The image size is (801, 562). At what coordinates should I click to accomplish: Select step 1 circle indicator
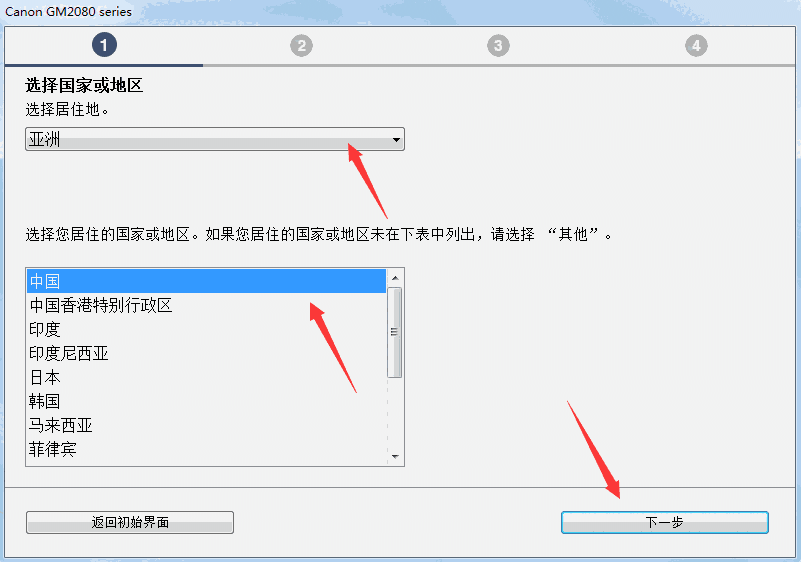tap(104, 45)
